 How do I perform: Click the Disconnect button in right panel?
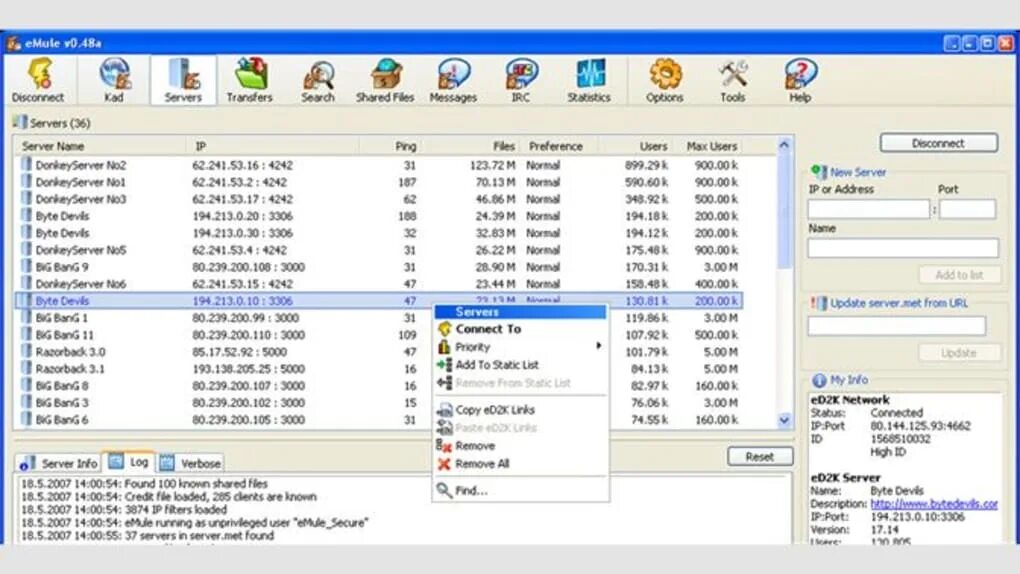point(939,143)
